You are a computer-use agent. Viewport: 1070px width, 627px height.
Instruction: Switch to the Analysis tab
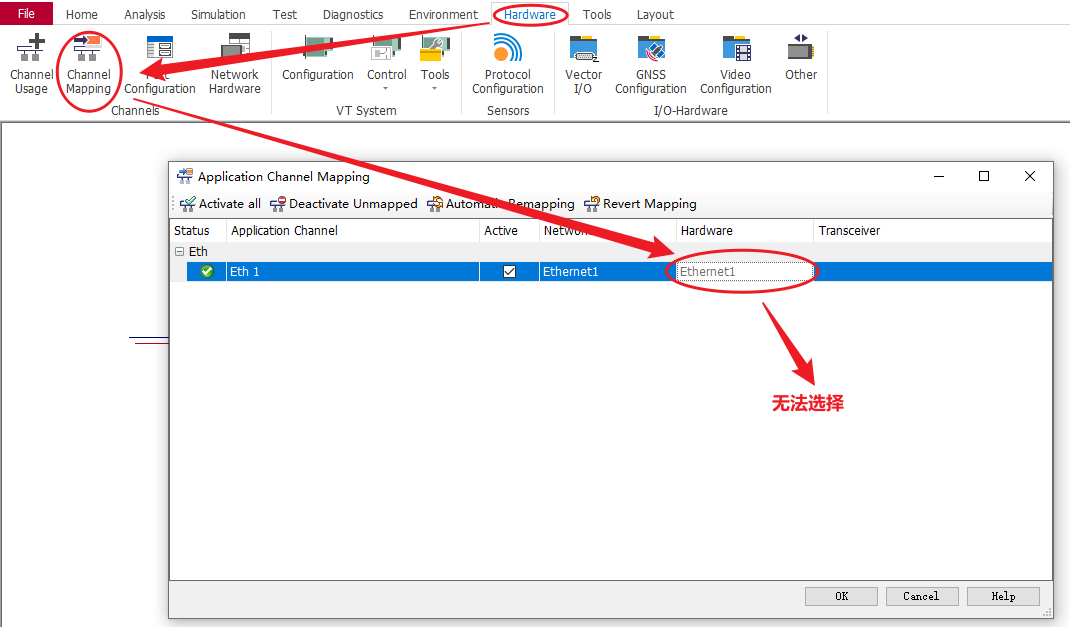(x=145, y=14)
